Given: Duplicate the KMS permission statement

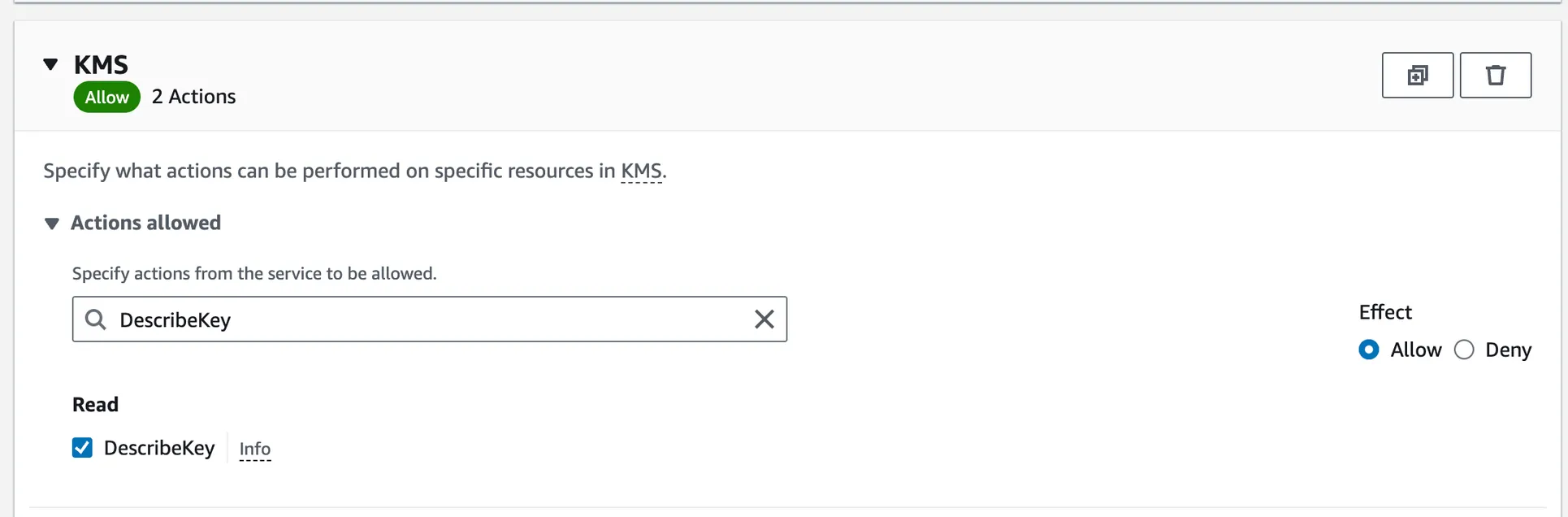Looking at the screenshot, I should coord(1417,76).
